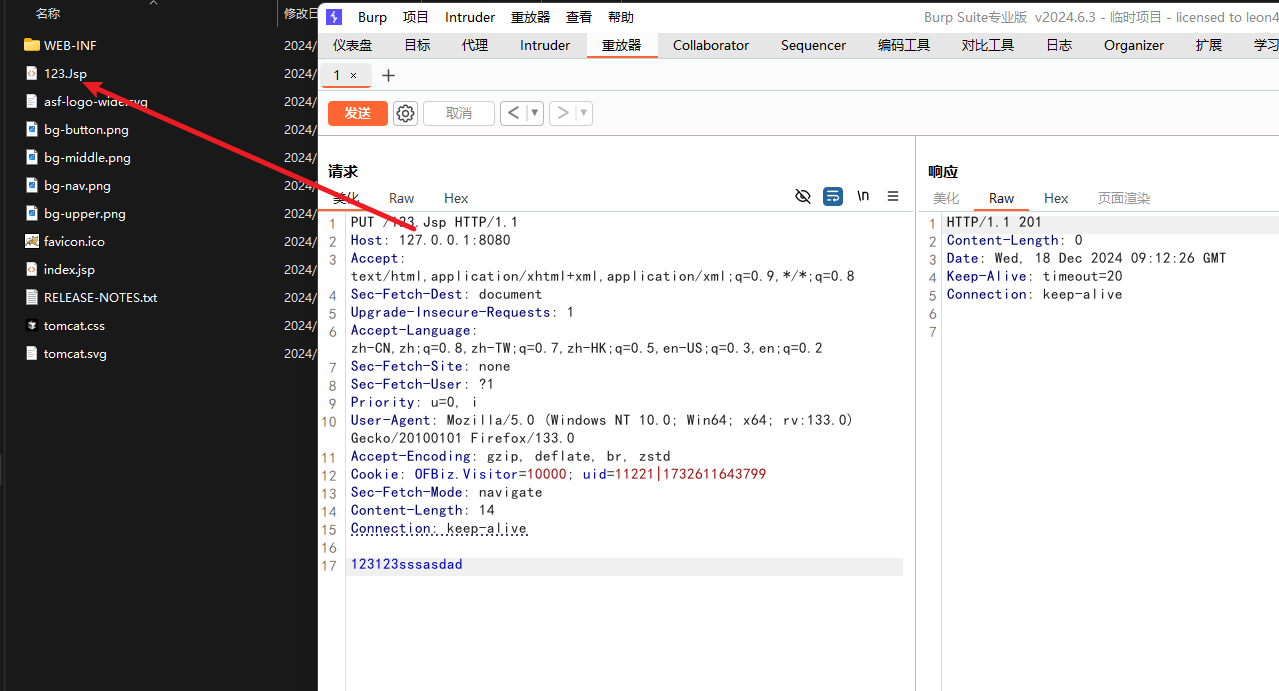
Task: Toggle hidden characters eye icon in request
Action: [802, 196]
